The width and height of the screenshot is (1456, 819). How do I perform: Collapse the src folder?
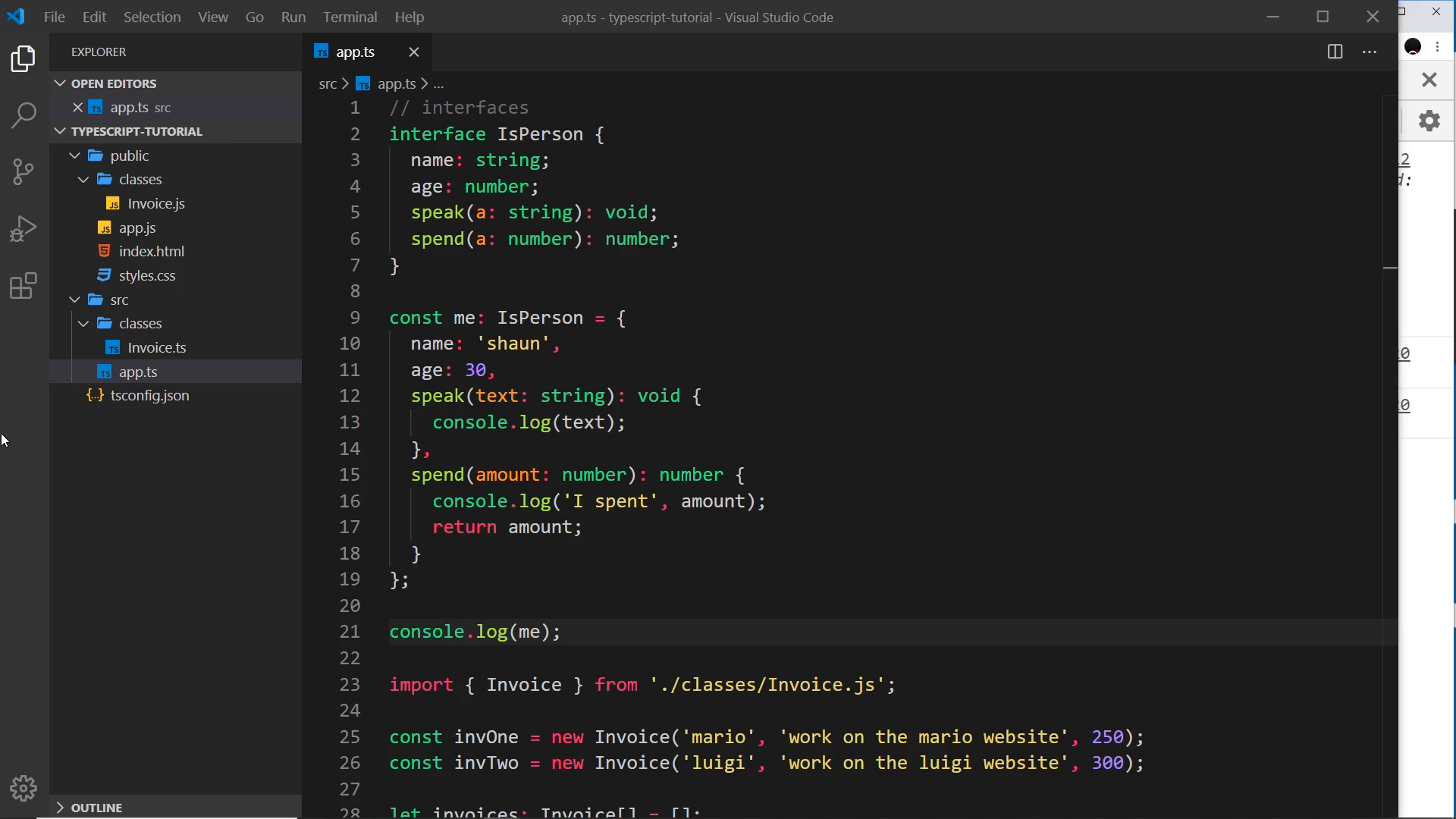click(x=119, y=300)
